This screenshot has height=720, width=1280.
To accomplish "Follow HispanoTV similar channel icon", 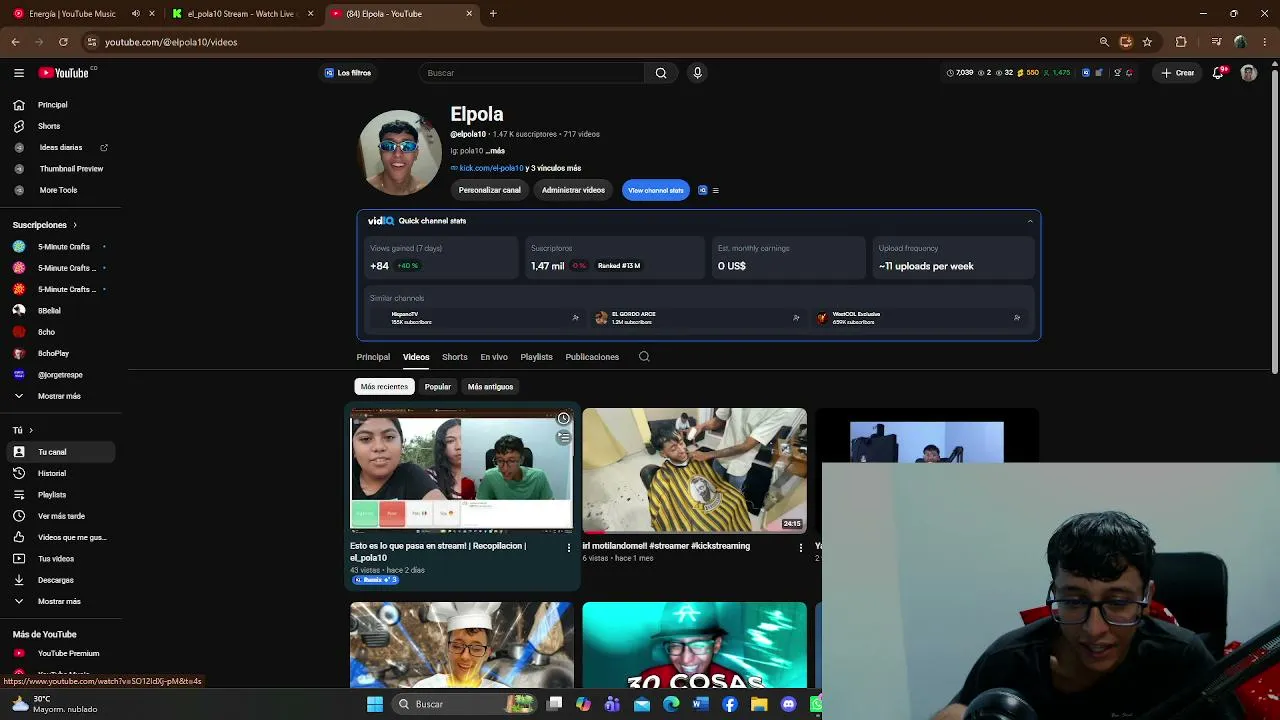I will point(575,318).
